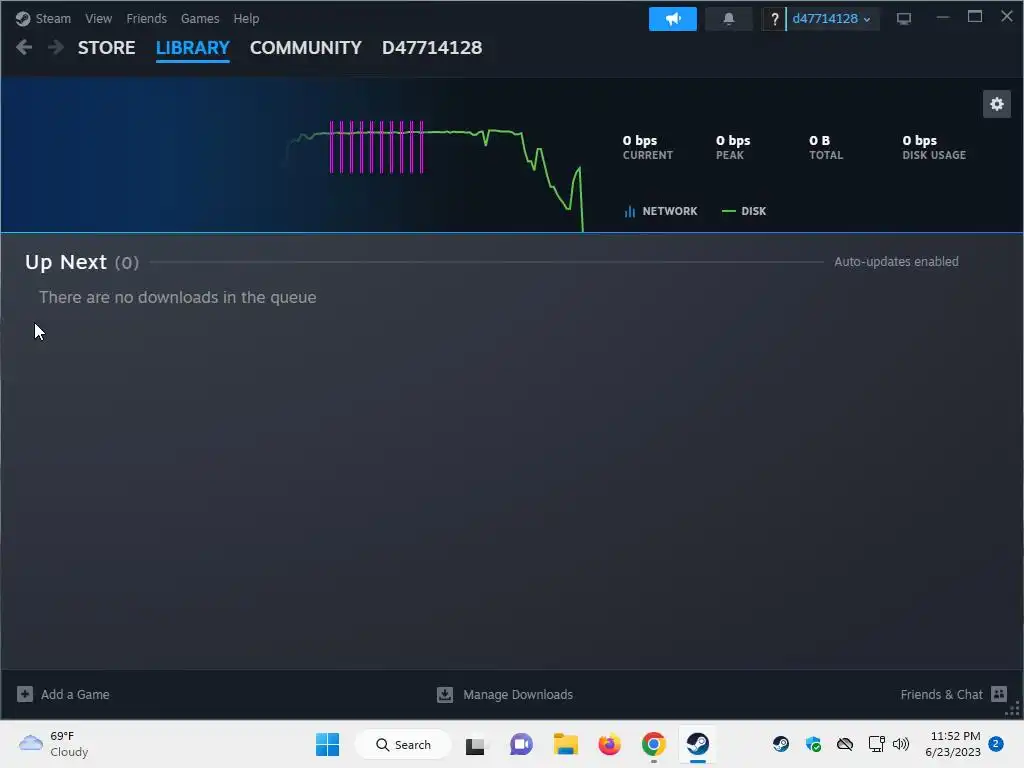This screenshot has height=768, width=1024.
Task: Open File Explorer from taskbar
Action: tap(566, 744)
